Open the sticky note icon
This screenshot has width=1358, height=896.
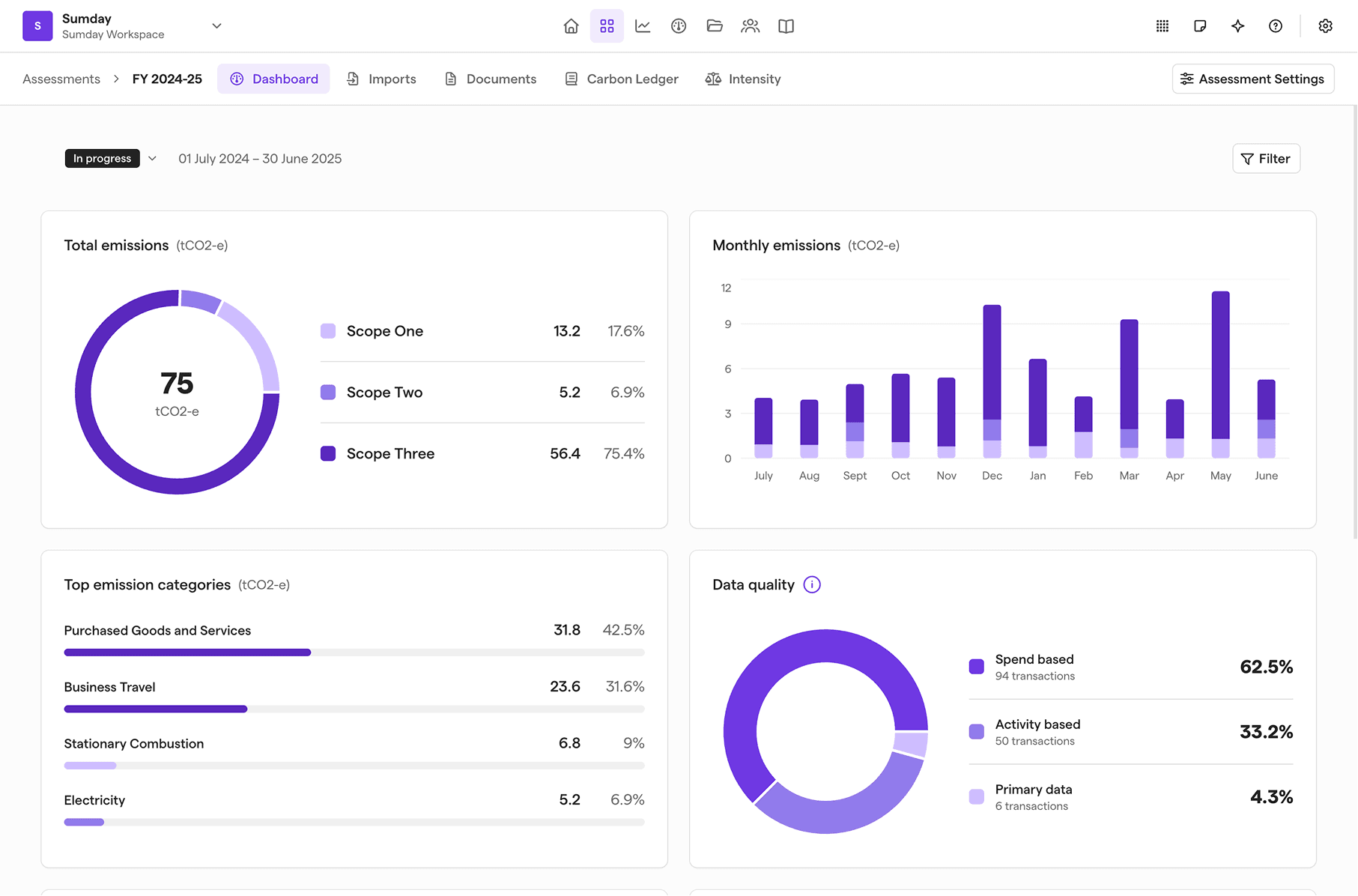1200,26
